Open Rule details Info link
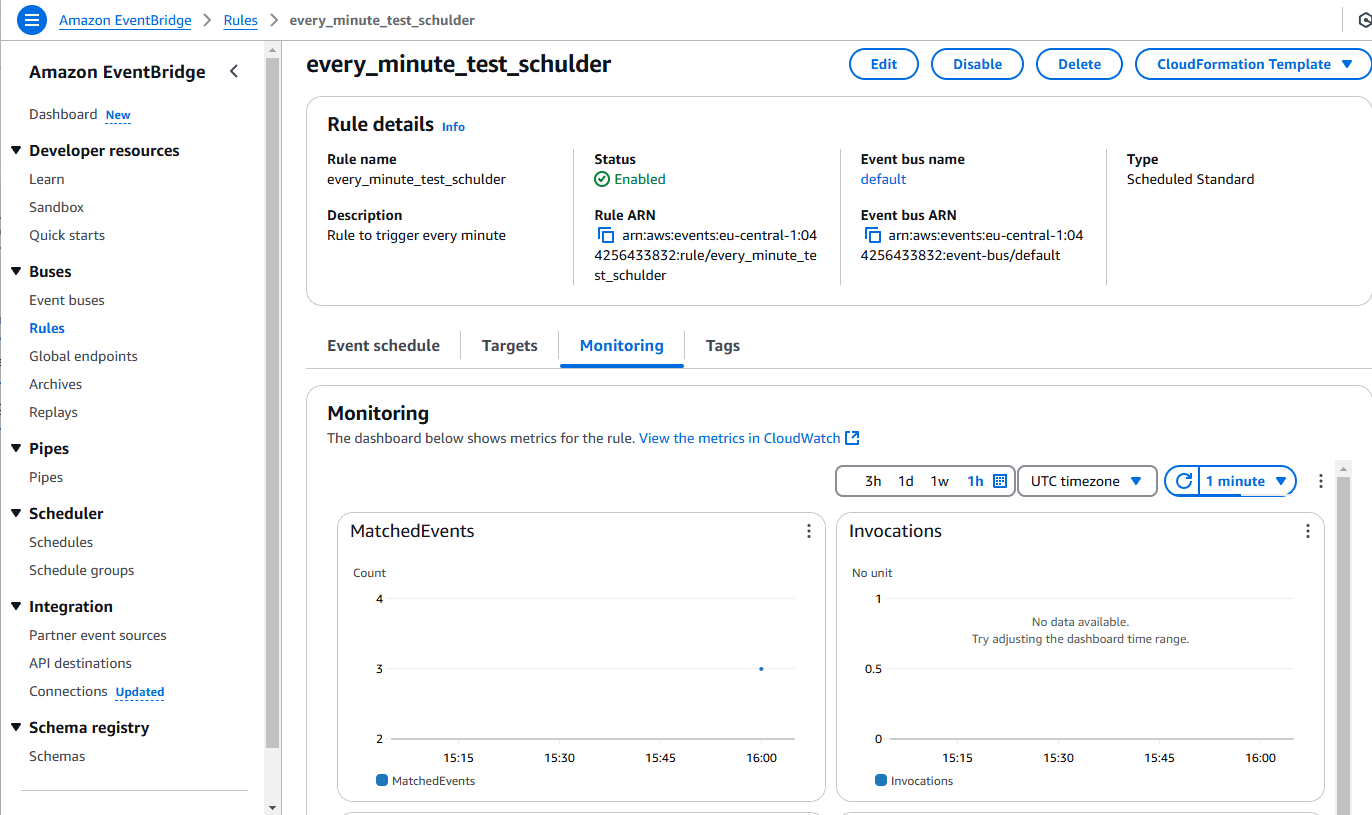1372x815 pixels. point(453,127)
